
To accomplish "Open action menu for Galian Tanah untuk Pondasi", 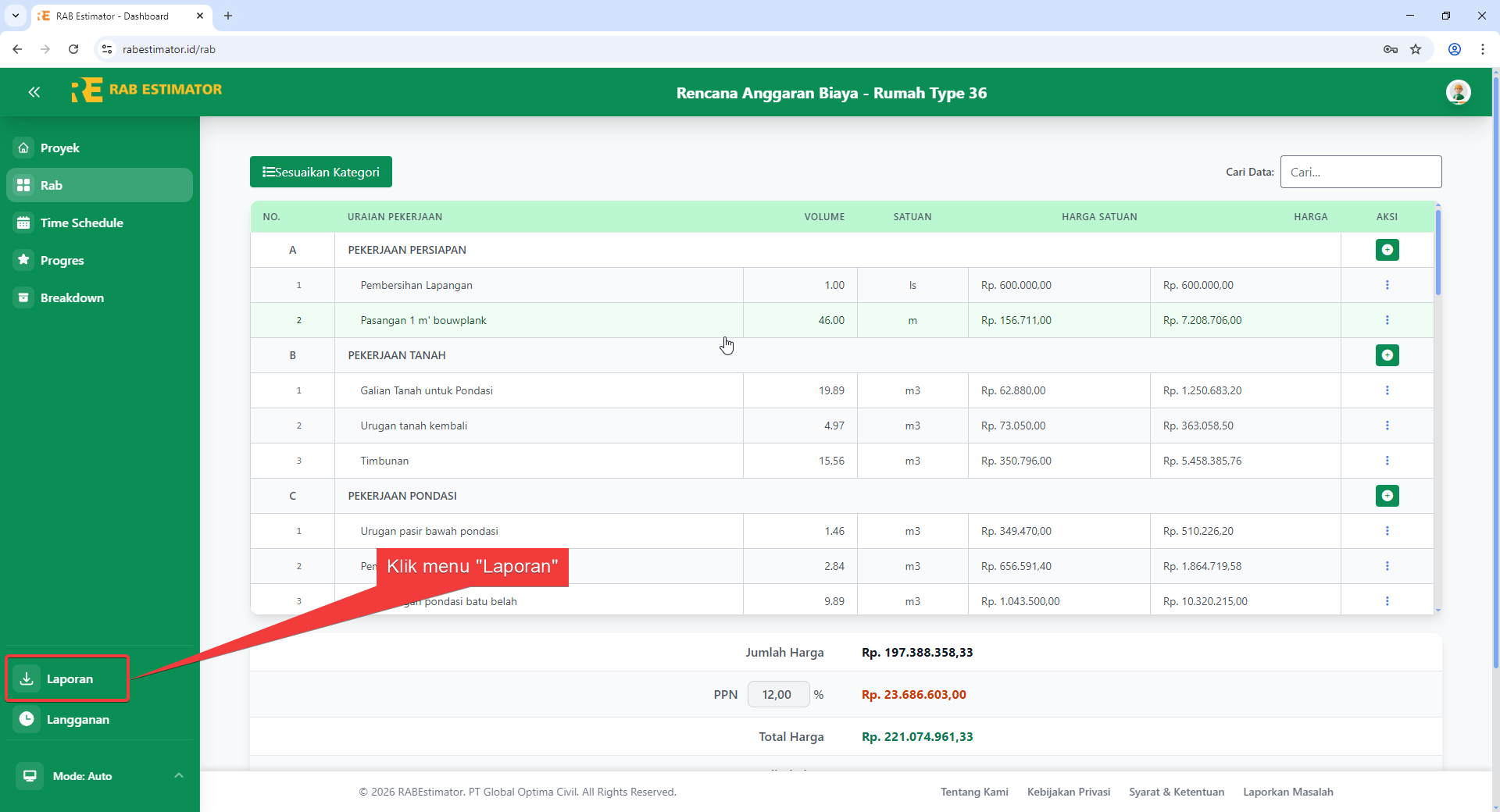I will coord(1387,390).
